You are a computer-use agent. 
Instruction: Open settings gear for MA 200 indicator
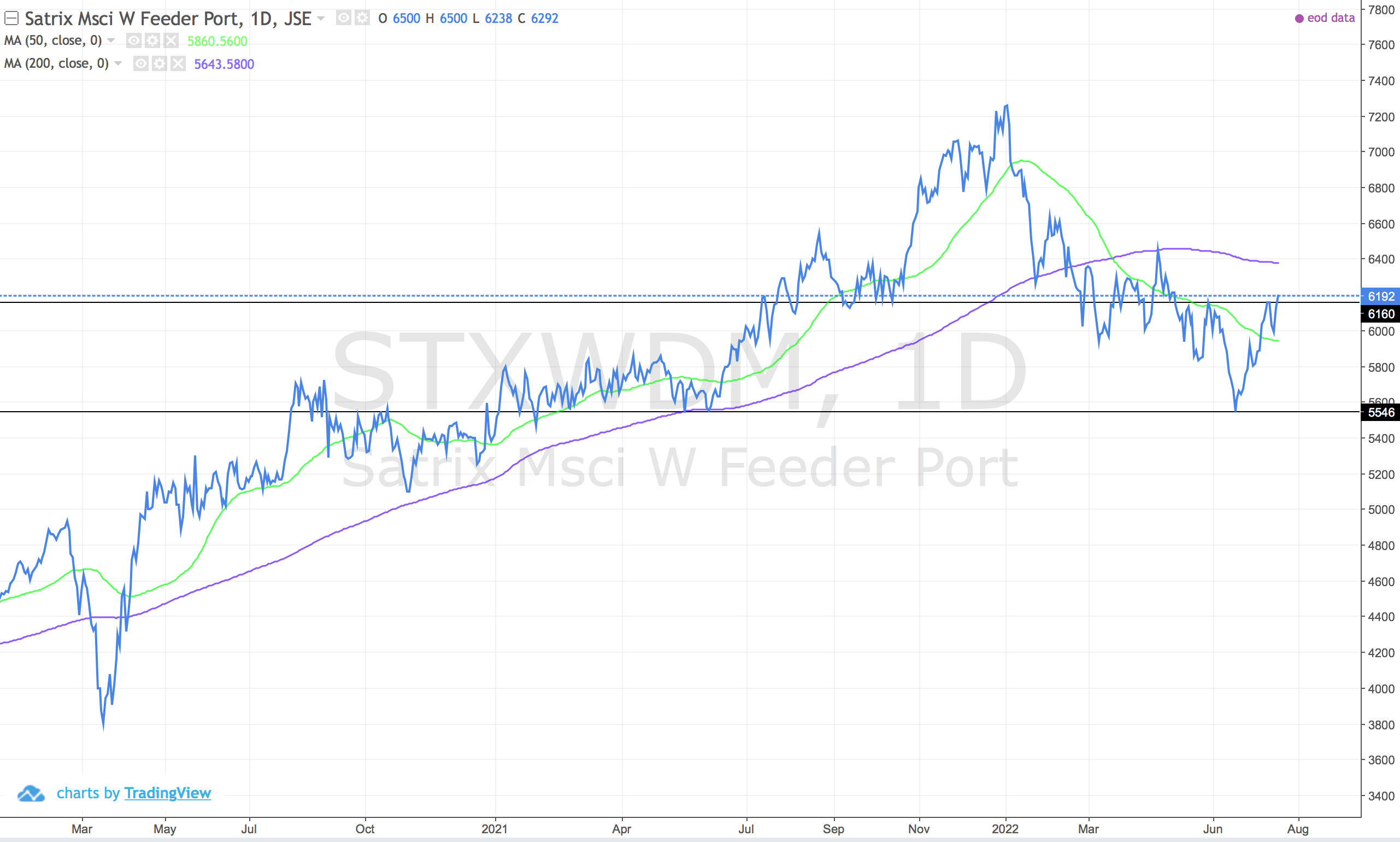pos(160,63)
